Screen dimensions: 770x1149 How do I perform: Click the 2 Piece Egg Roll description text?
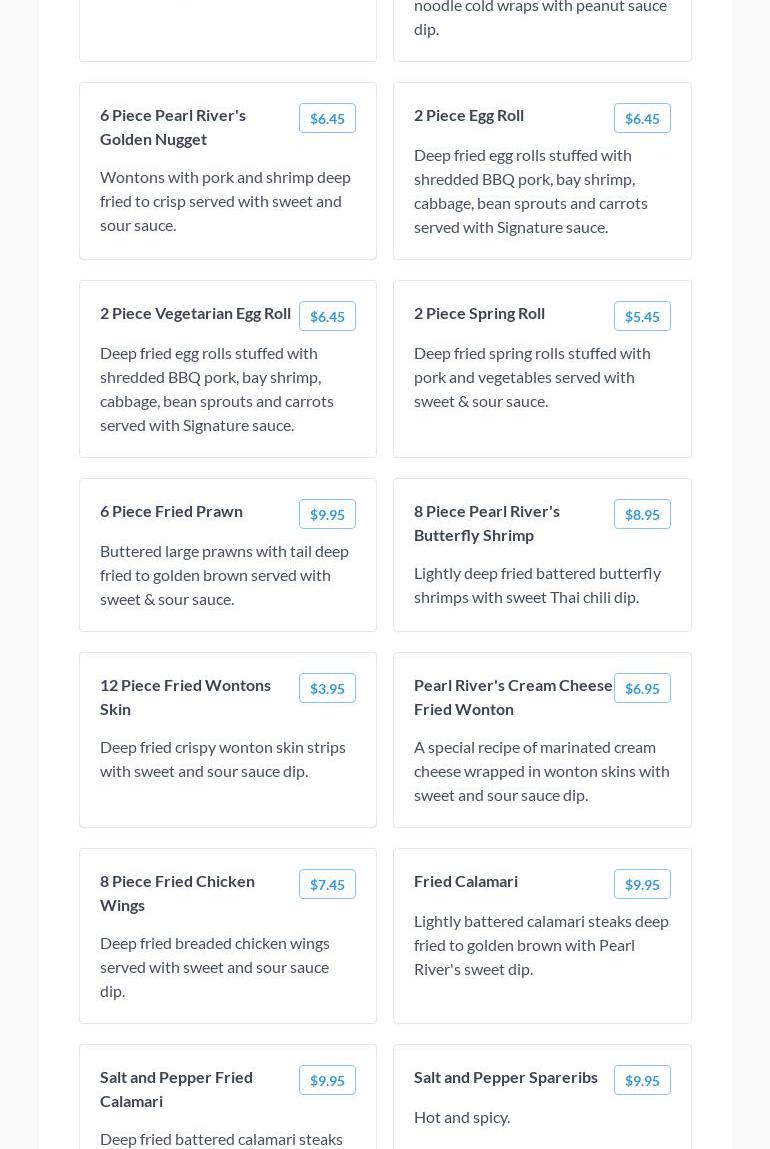[531, 191]
